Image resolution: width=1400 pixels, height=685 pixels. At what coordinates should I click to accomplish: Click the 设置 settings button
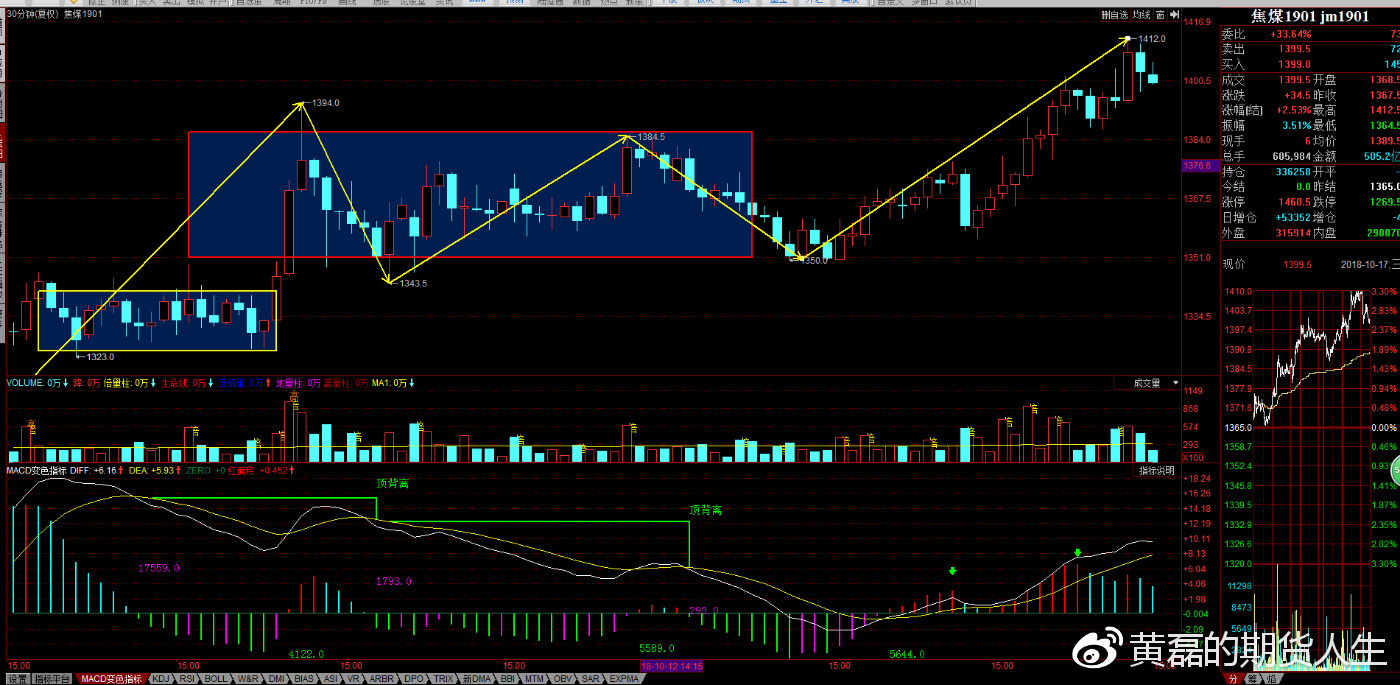tap(17, 679)
